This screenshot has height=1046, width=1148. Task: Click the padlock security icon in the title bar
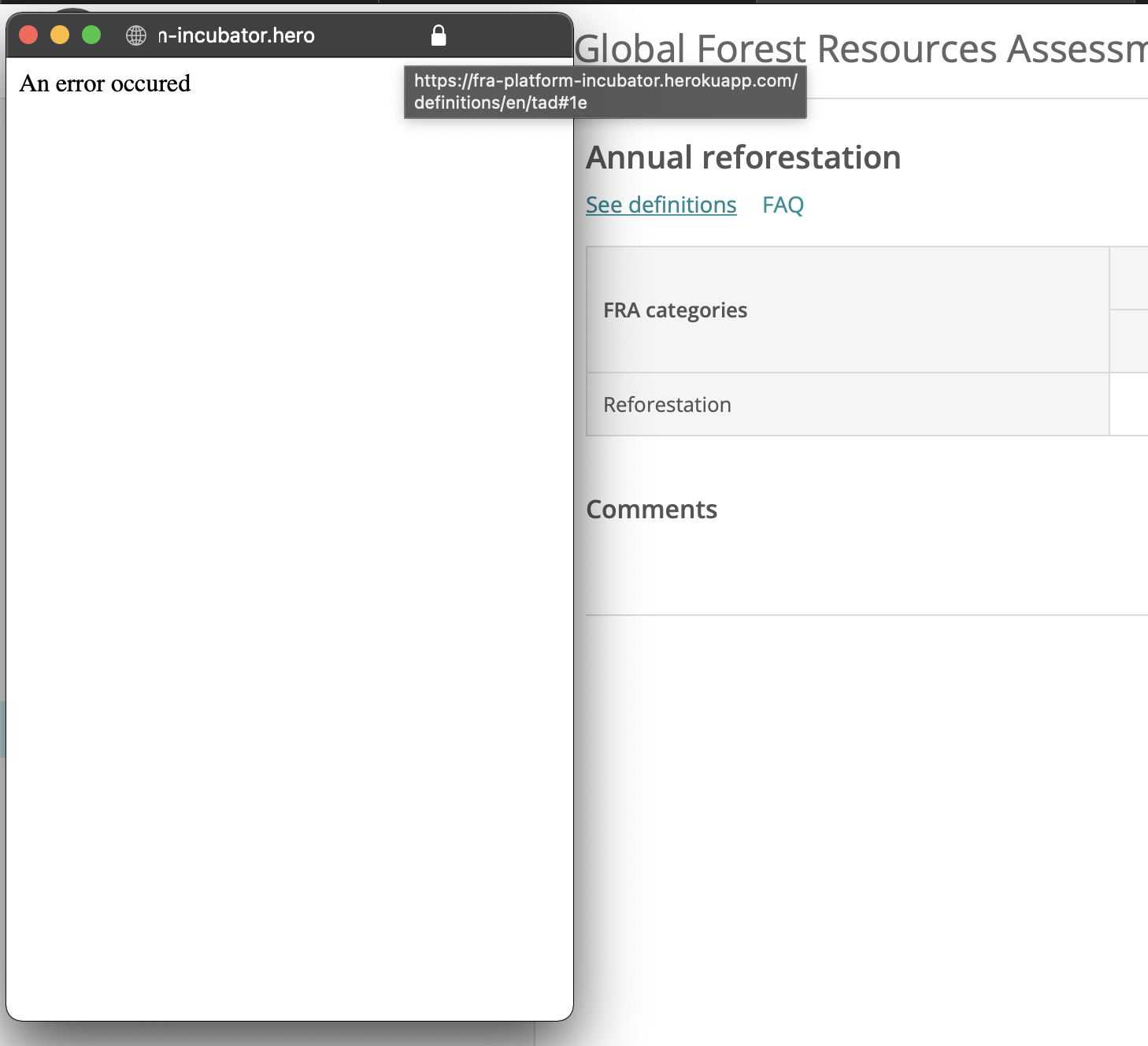coord(438,35)
